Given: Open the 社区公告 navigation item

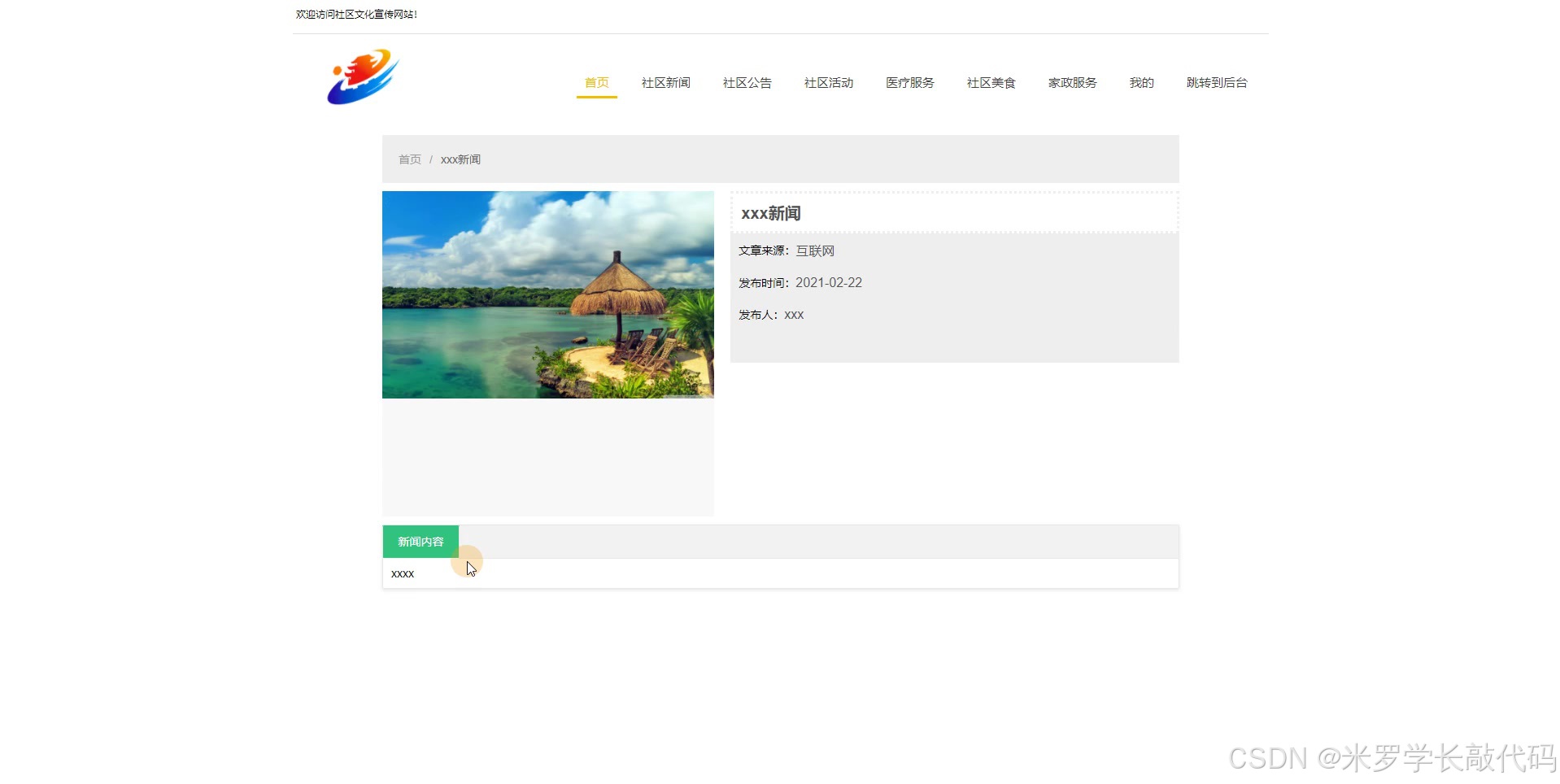Looking at the screenshot, I should (746, 82).
